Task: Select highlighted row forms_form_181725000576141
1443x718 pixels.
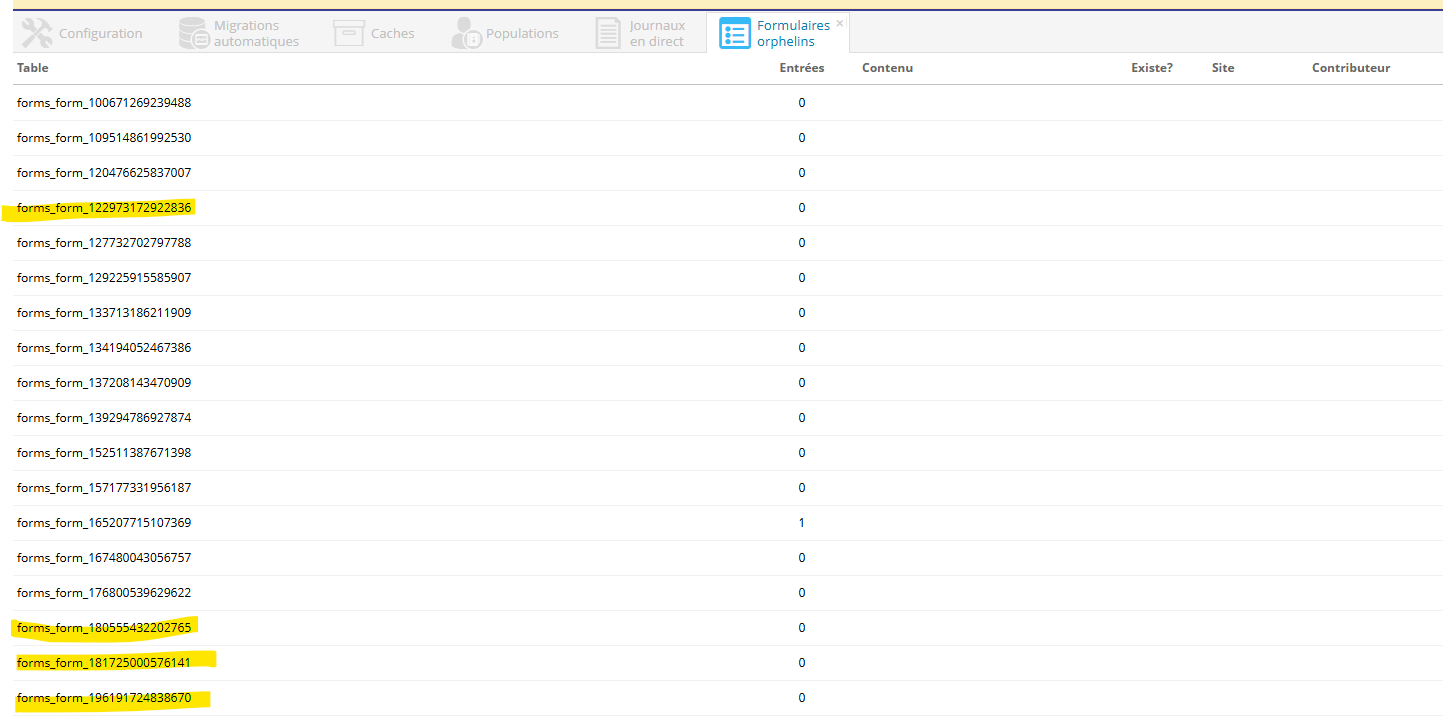Action: click(104, 663)
